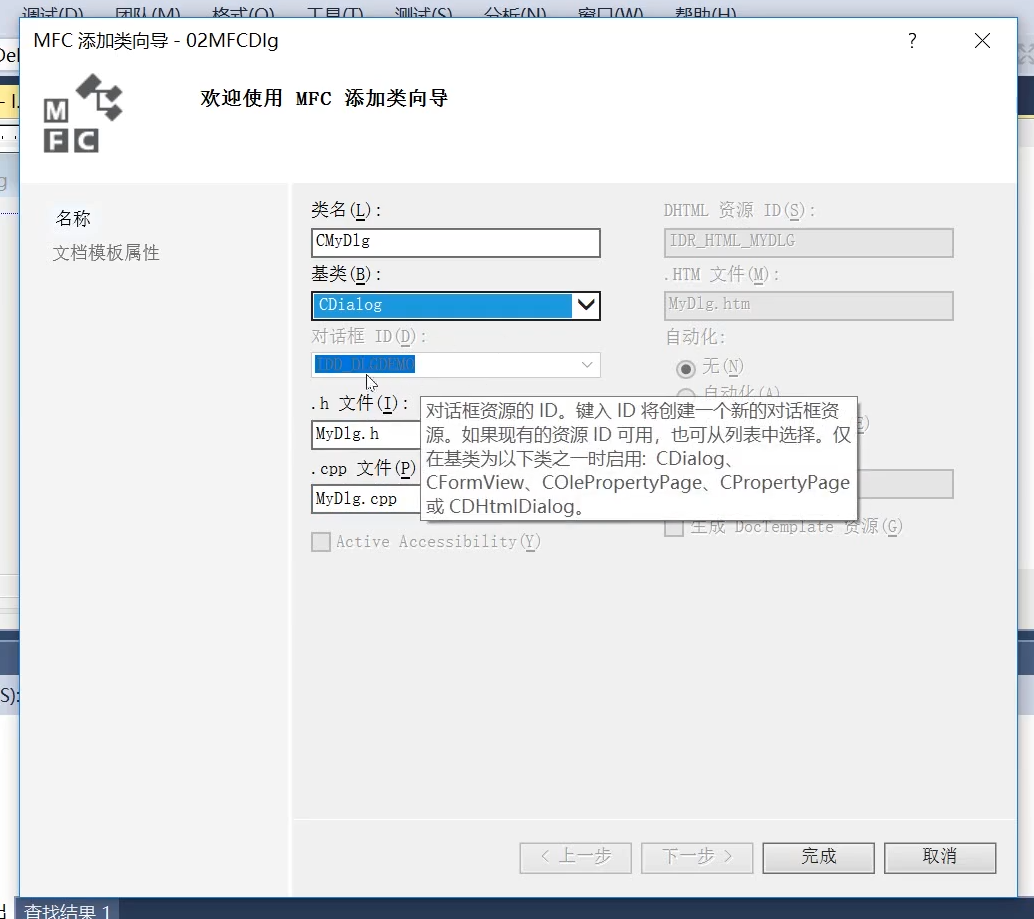Click the 取消 cancel button

[x=940, y=858]
